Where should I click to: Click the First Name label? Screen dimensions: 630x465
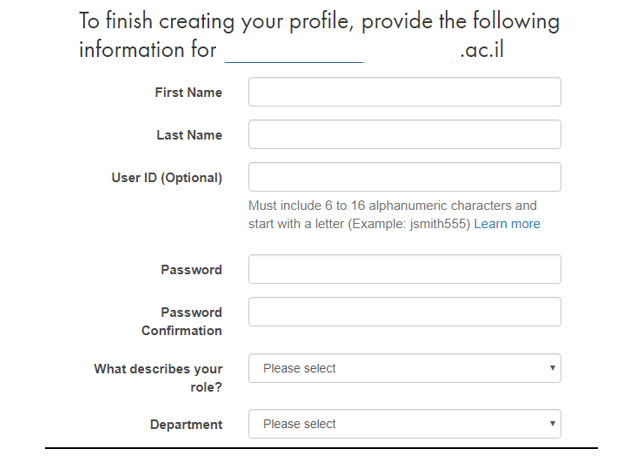[x=188, y=92]
